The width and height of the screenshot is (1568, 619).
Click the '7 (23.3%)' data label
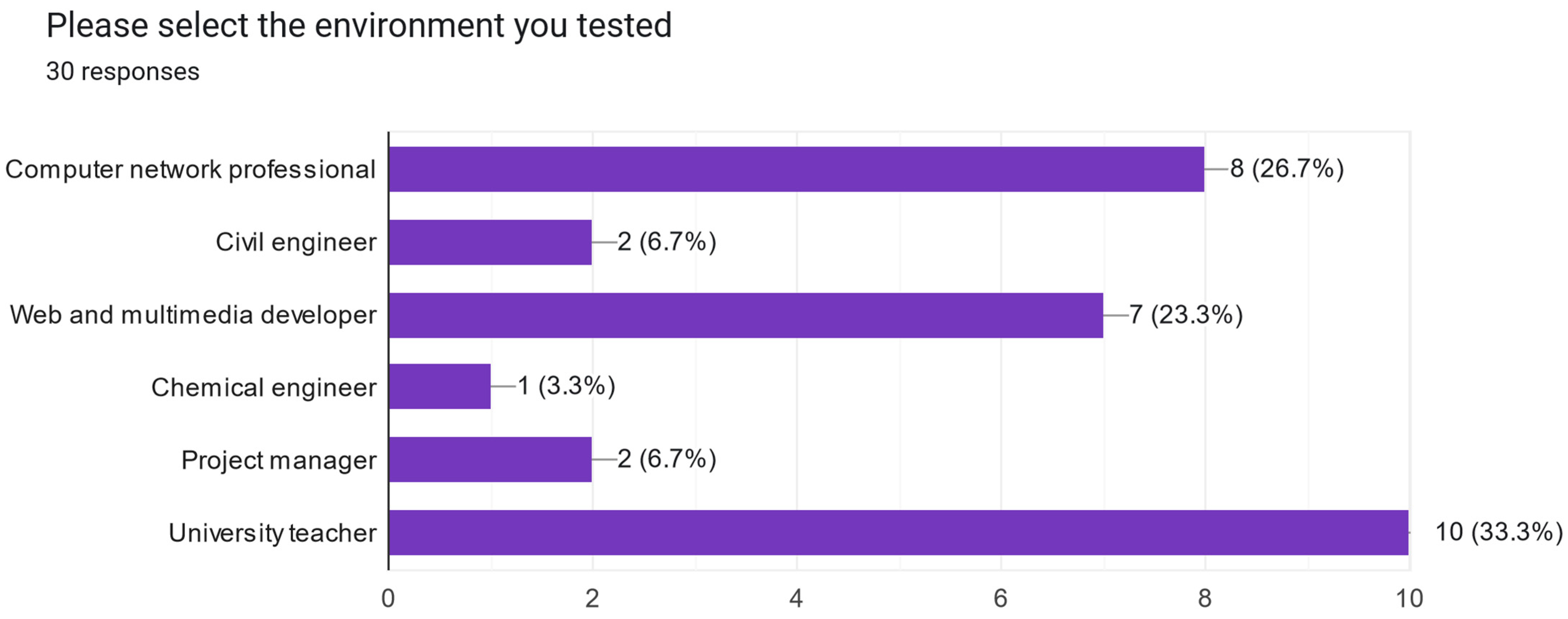(x=1186, y=315)
